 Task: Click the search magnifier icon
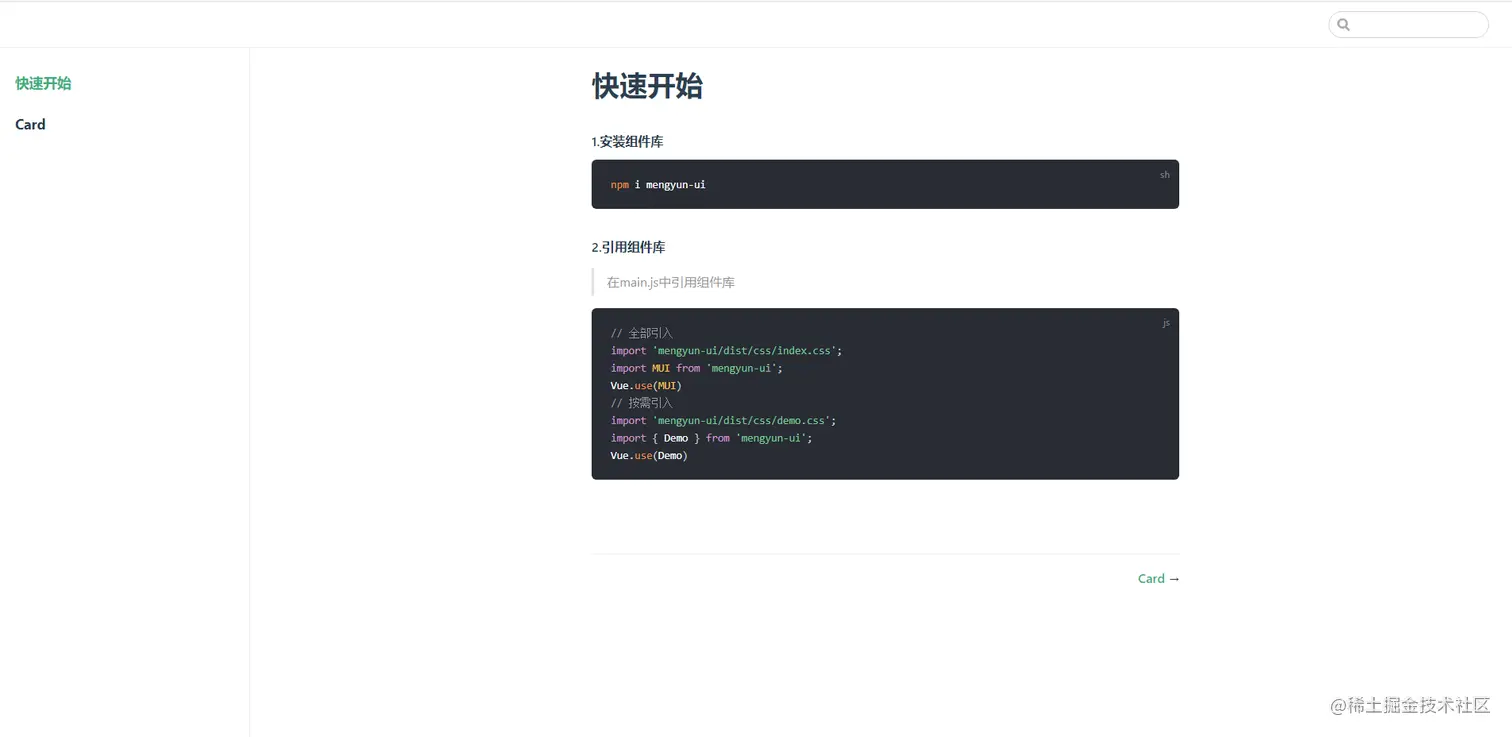click(x=1343, y=25)
